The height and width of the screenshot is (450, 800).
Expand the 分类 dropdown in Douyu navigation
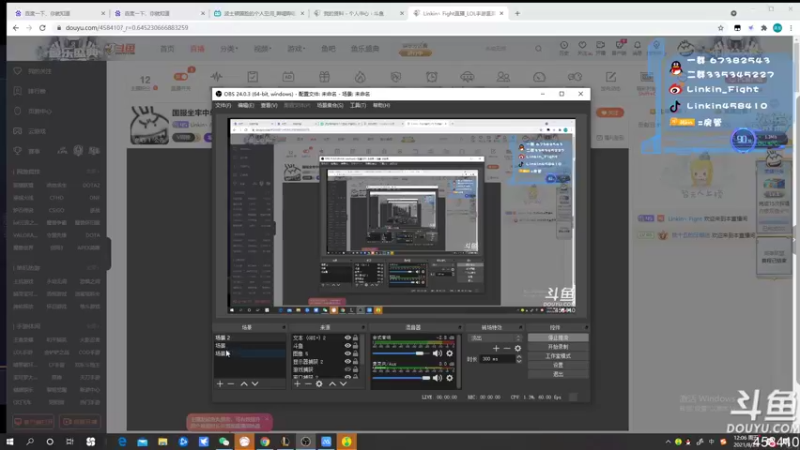[229, 48]
